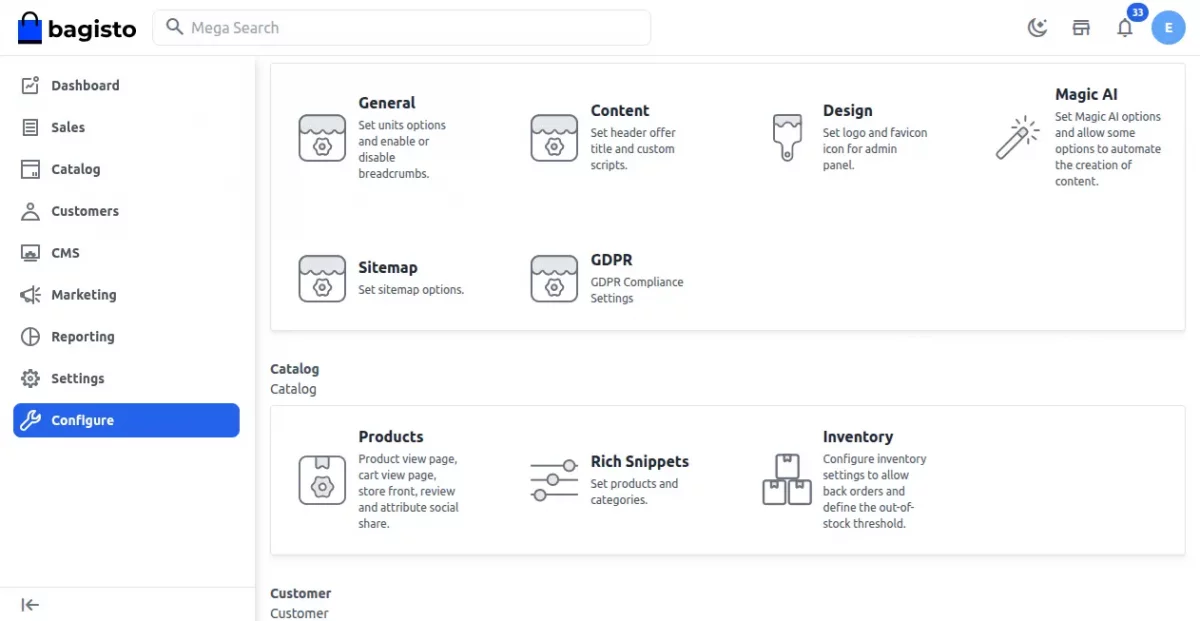The height and width of the screenshot is (621, 1200).
Task: Open the GDPR compliance gear icon
Action: coord(554,279)
